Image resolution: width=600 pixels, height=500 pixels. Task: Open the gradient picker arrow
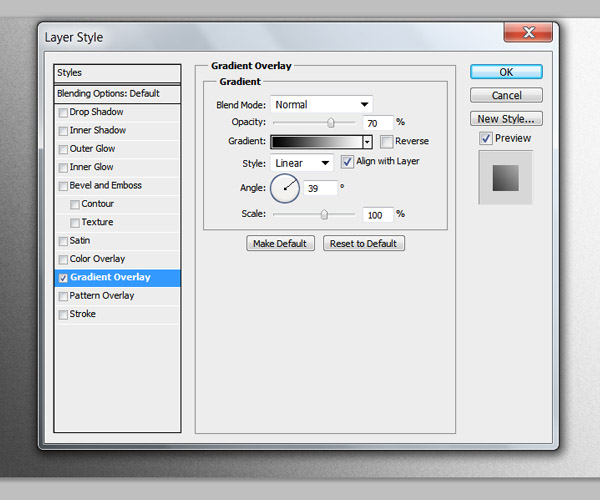[x=367, y=142]
